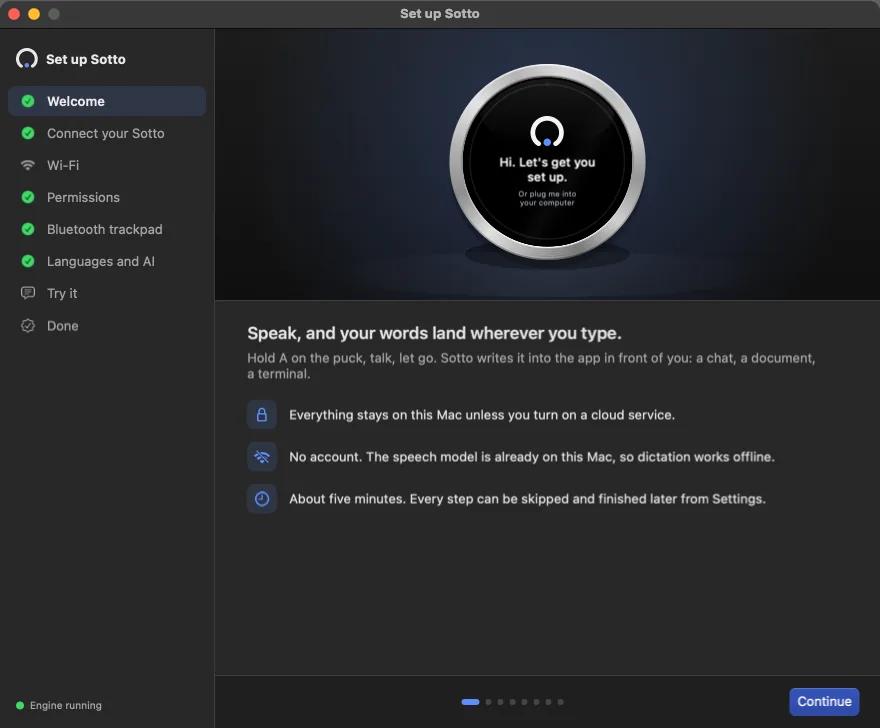Jump to the Try it step
Image resolution: width=880 pixels, height=728 pixels.
pos(107,293)
